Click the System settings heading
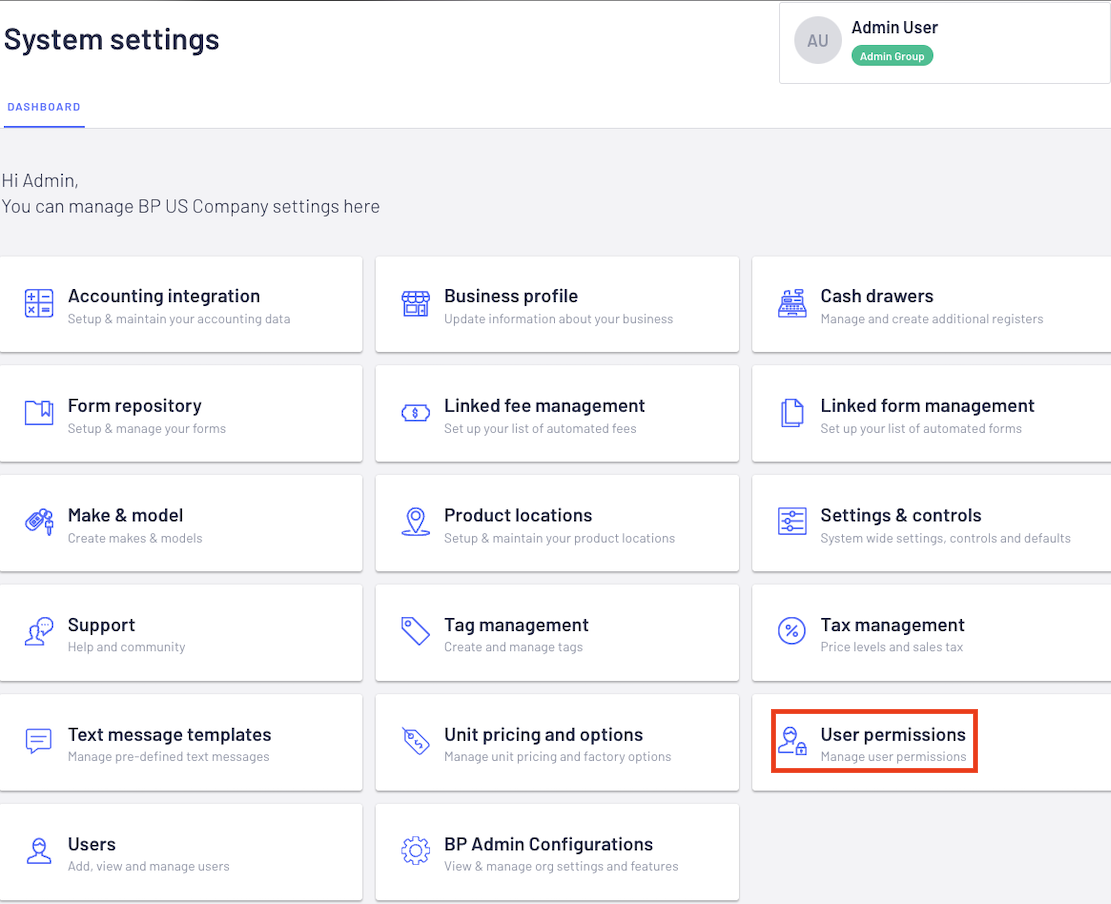This screenshot has height=904, width=1111. (111, 40)
